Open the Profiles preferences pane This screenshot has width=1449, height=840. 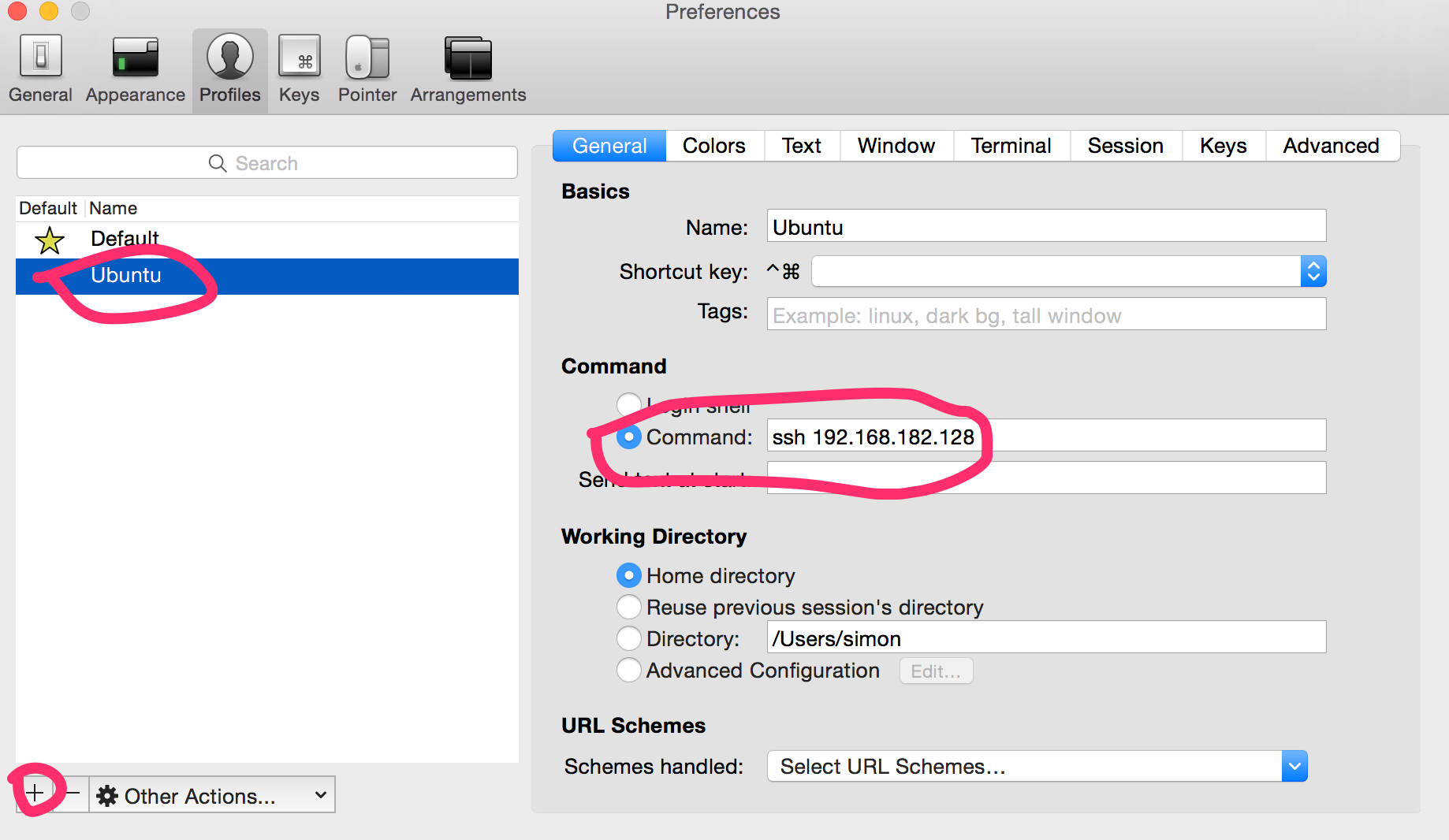(x=229, y=69)
